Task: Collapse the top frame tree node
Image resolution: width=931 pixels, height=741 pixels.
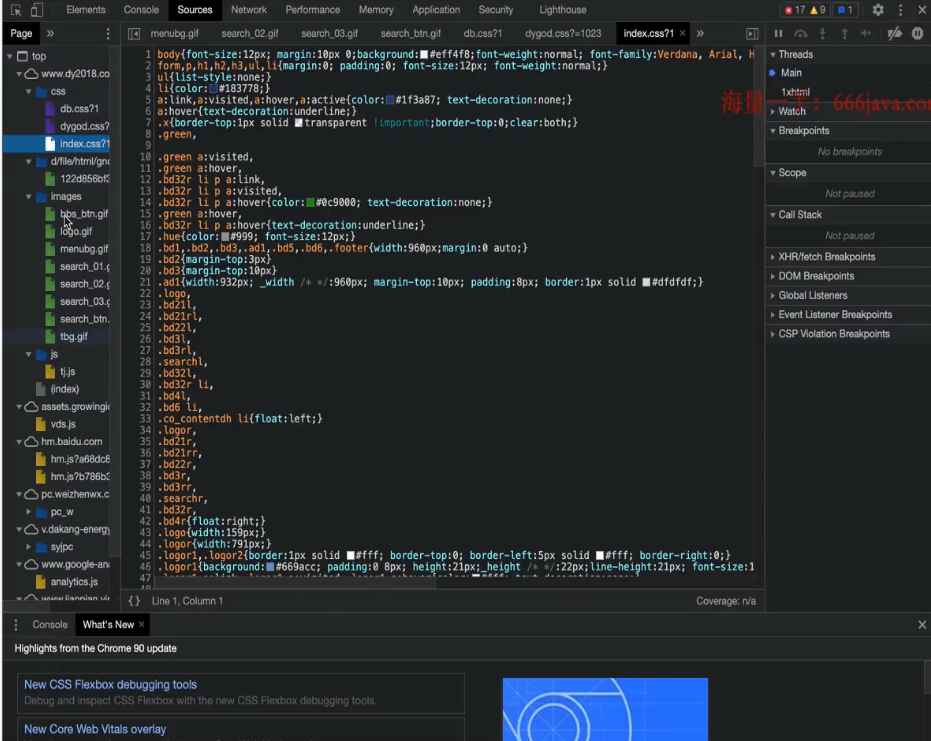Action: pyautogui.click(x=10, y=56)
